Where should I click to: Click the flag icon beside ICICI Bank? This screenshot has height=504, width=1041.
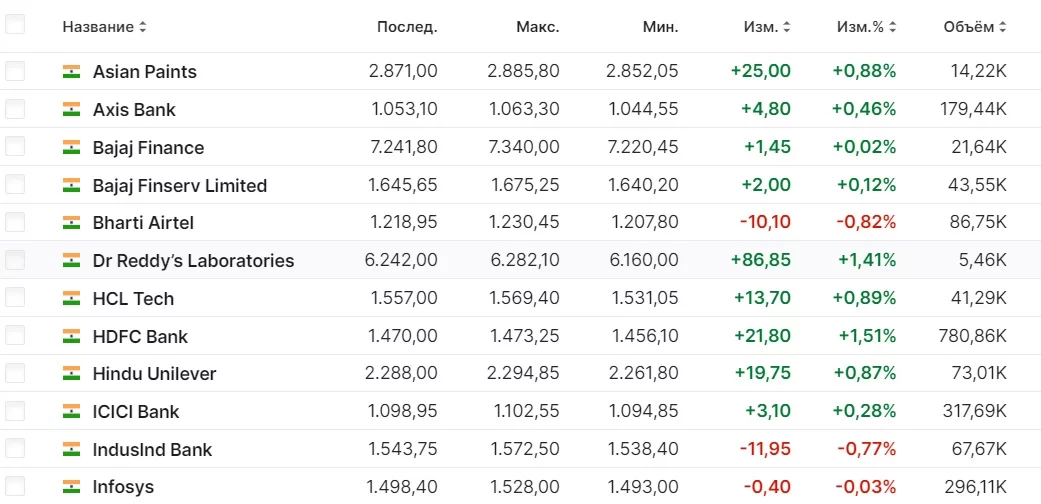click(71, 412)
